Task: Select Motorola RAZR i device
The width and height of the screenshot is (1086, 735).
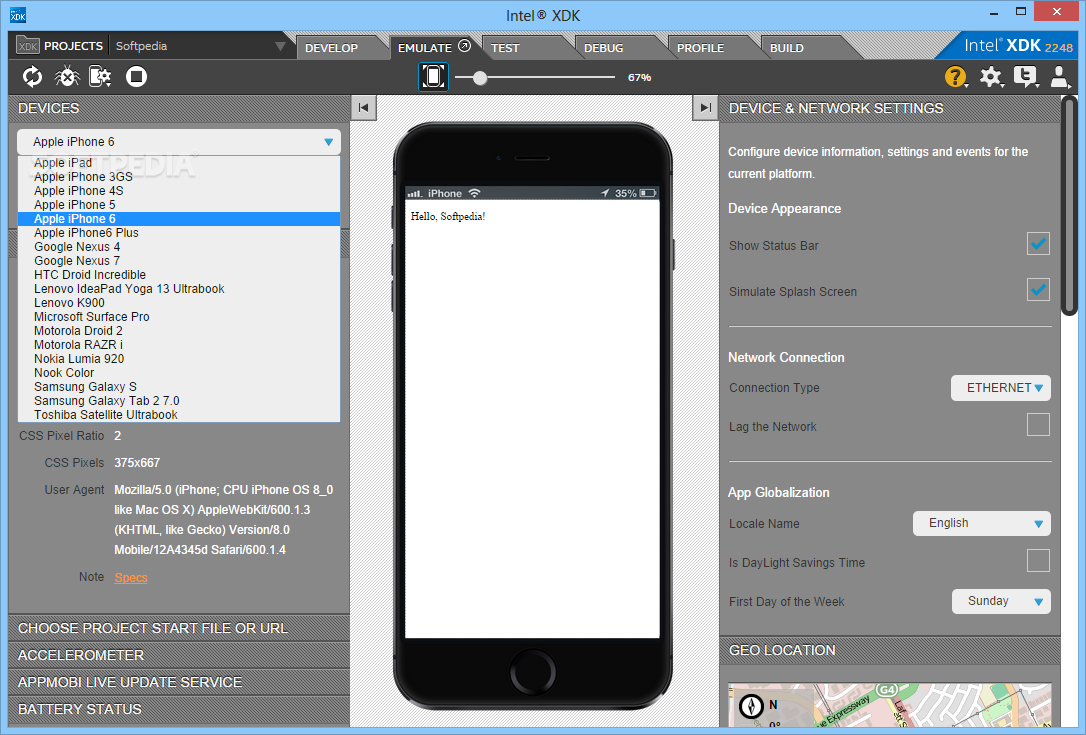Action: coord(179,345)
